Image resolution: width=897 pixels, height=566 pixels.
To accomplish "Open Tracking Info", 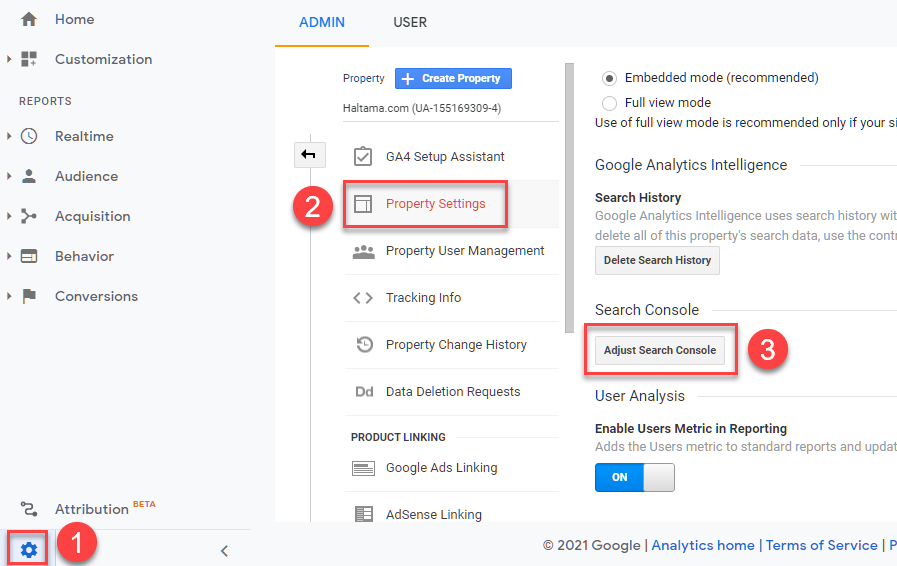I will pos(423,298).
